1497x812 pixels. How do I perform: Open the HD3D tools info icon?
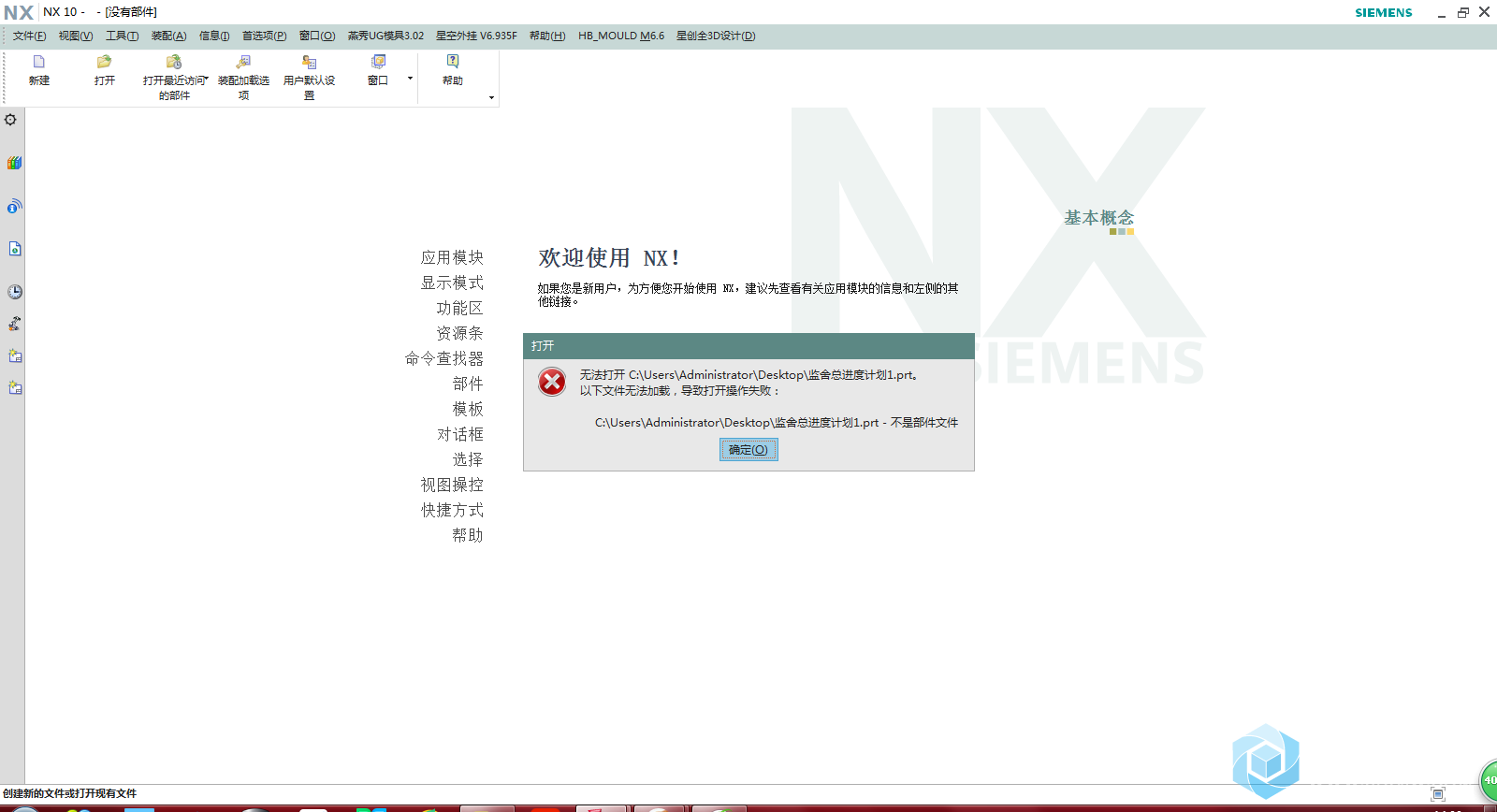point(14,206)
